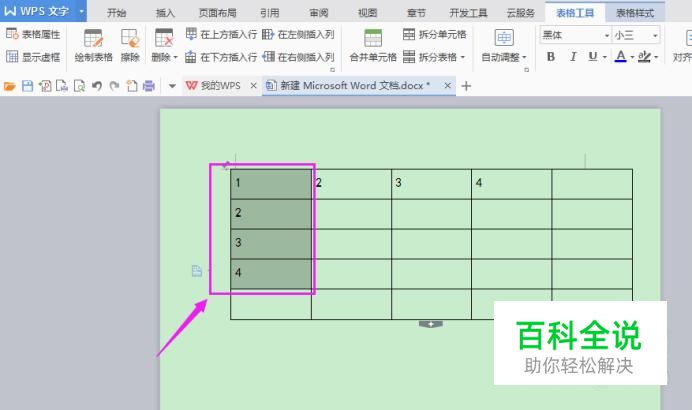This screenshot has width=692, height=410.
Task: Switch to the 章节 tab
Action: 416,13
